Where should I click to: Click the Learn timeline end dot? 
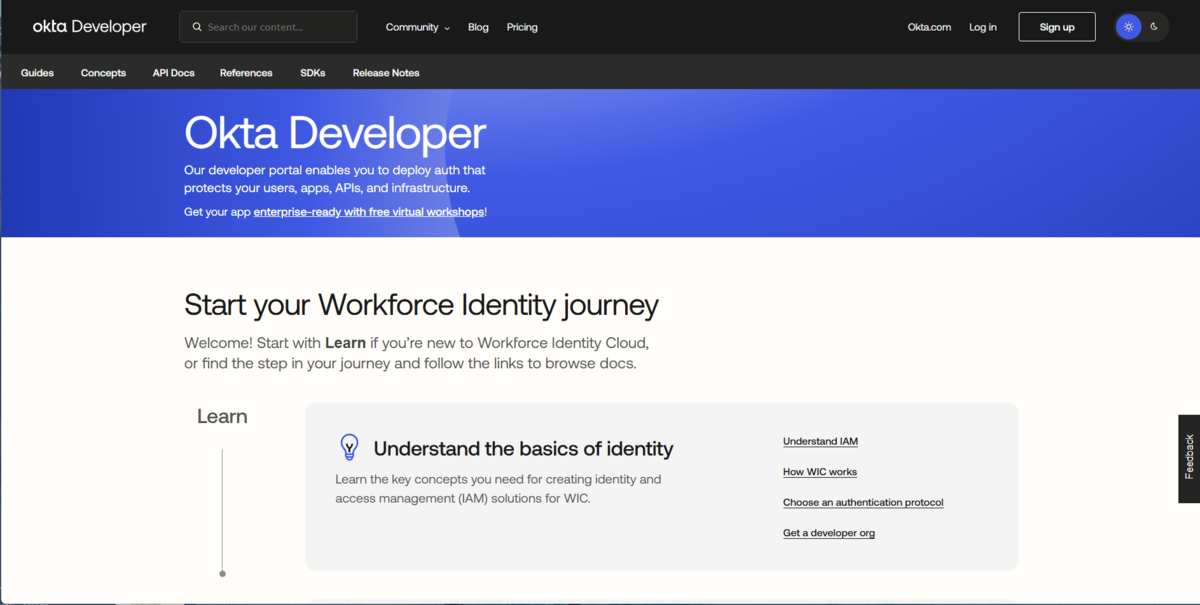pos(222,574)
